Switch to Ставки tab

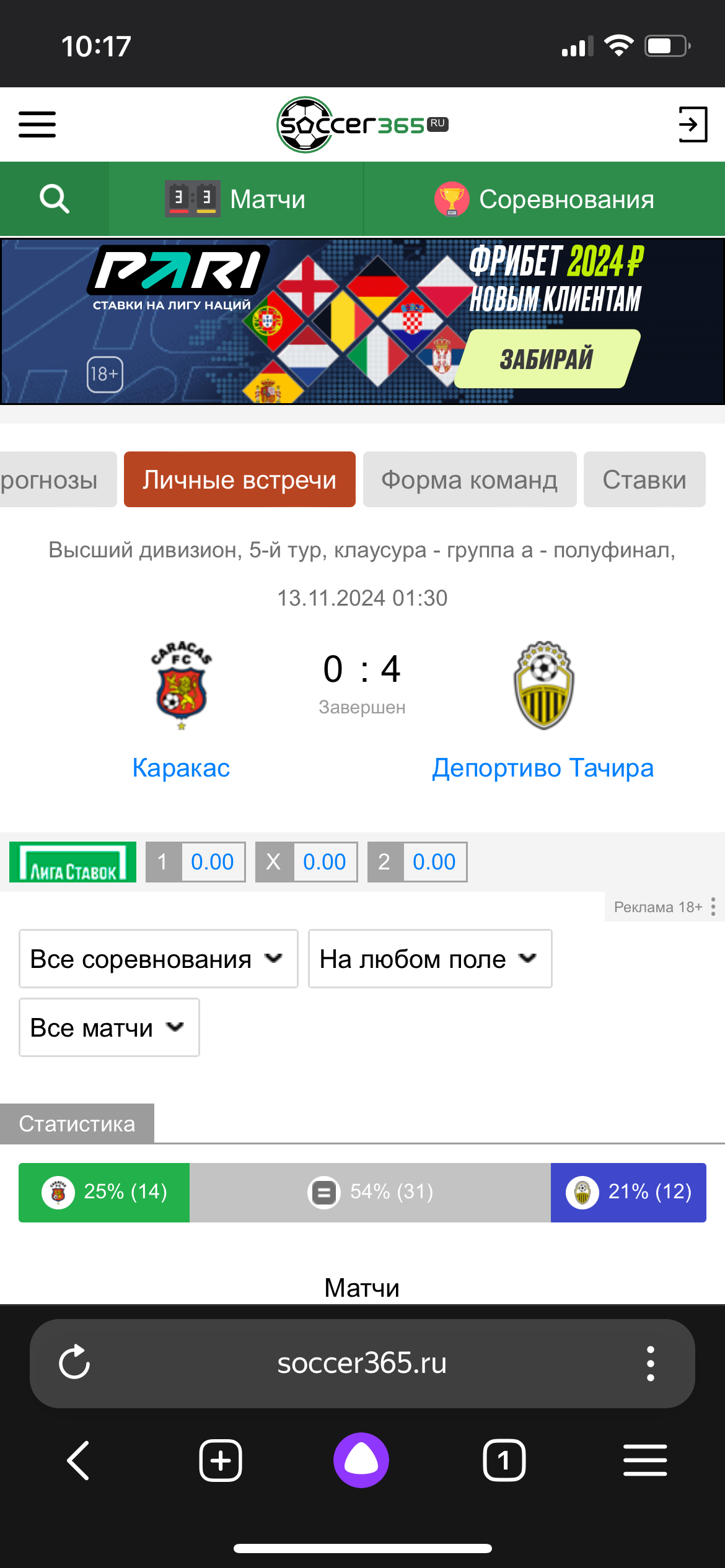(x=644, y=480)
